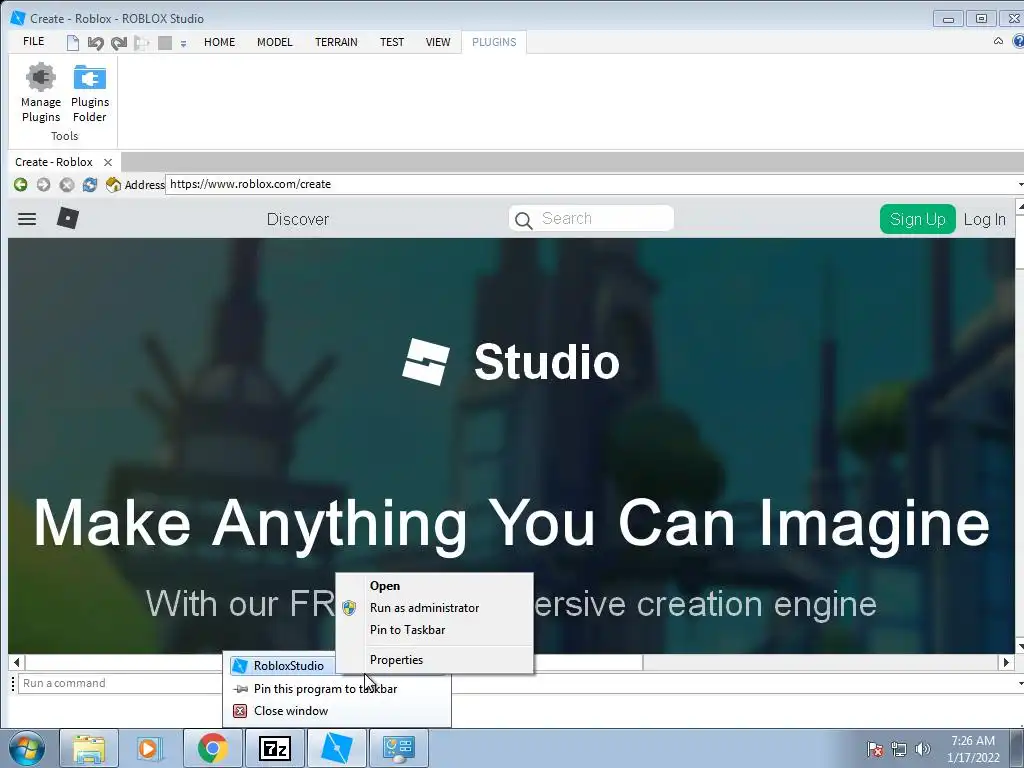This screenshot has height=768, width=1024.
Task: Expand the quick access toolbar customize arrow
Action: click(184, 44)
